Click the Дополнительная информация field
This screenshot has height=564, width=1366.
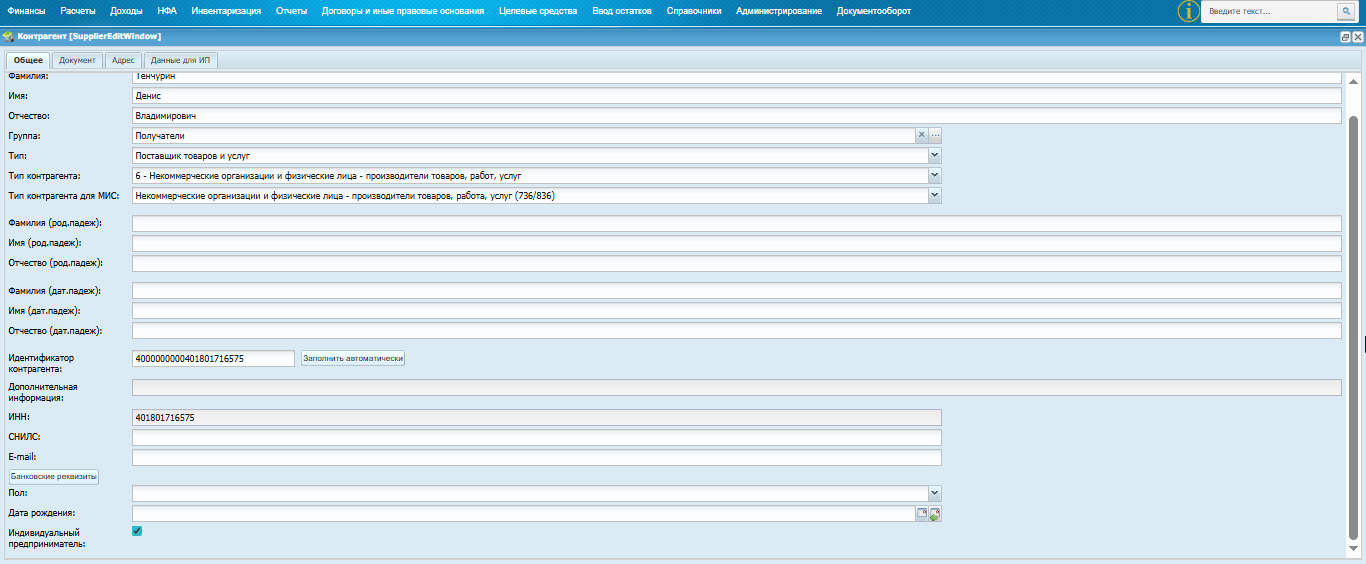click(x=736, y=388)
